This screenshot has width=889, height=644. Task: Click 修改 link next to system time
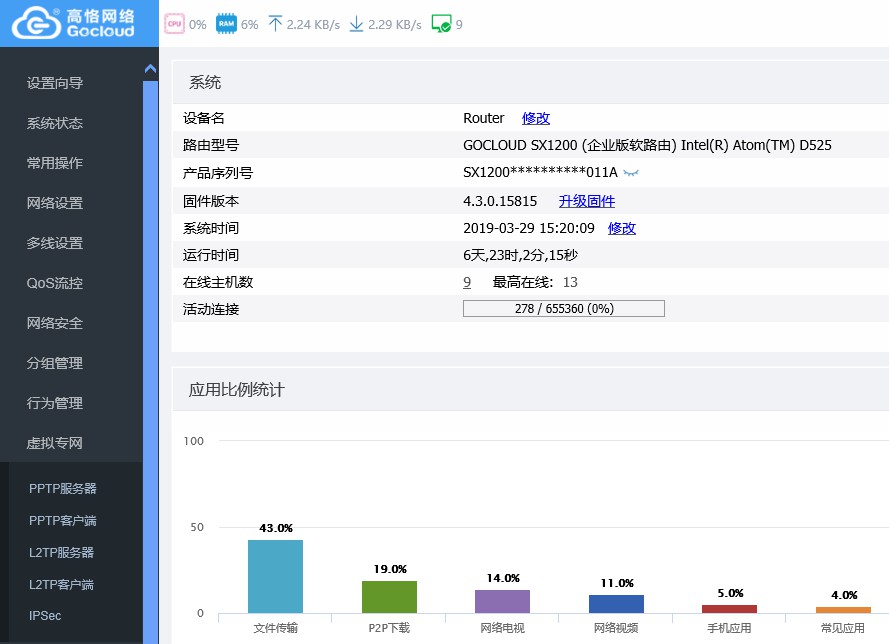(x=622, y=228)
